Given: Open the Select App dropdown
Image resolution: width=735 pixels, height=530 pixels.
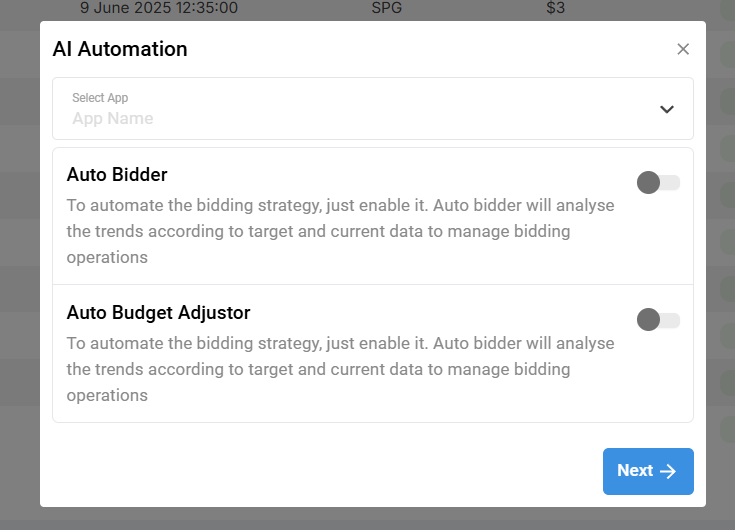Looking at the screenshot, I should [373, 108].
